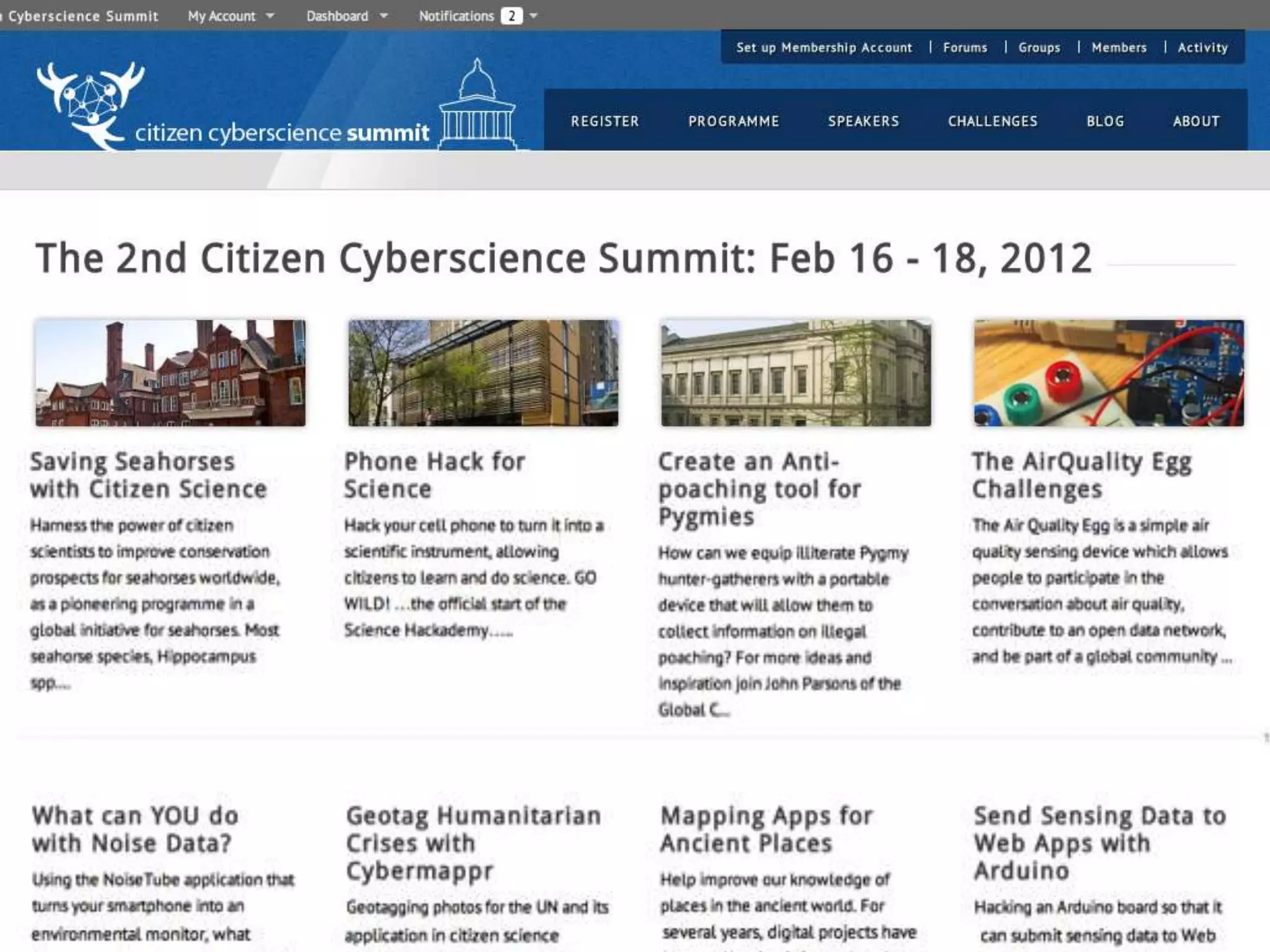Open the Groups link
Viewport: 1270px width, 952px height.
pos(1039,48)
